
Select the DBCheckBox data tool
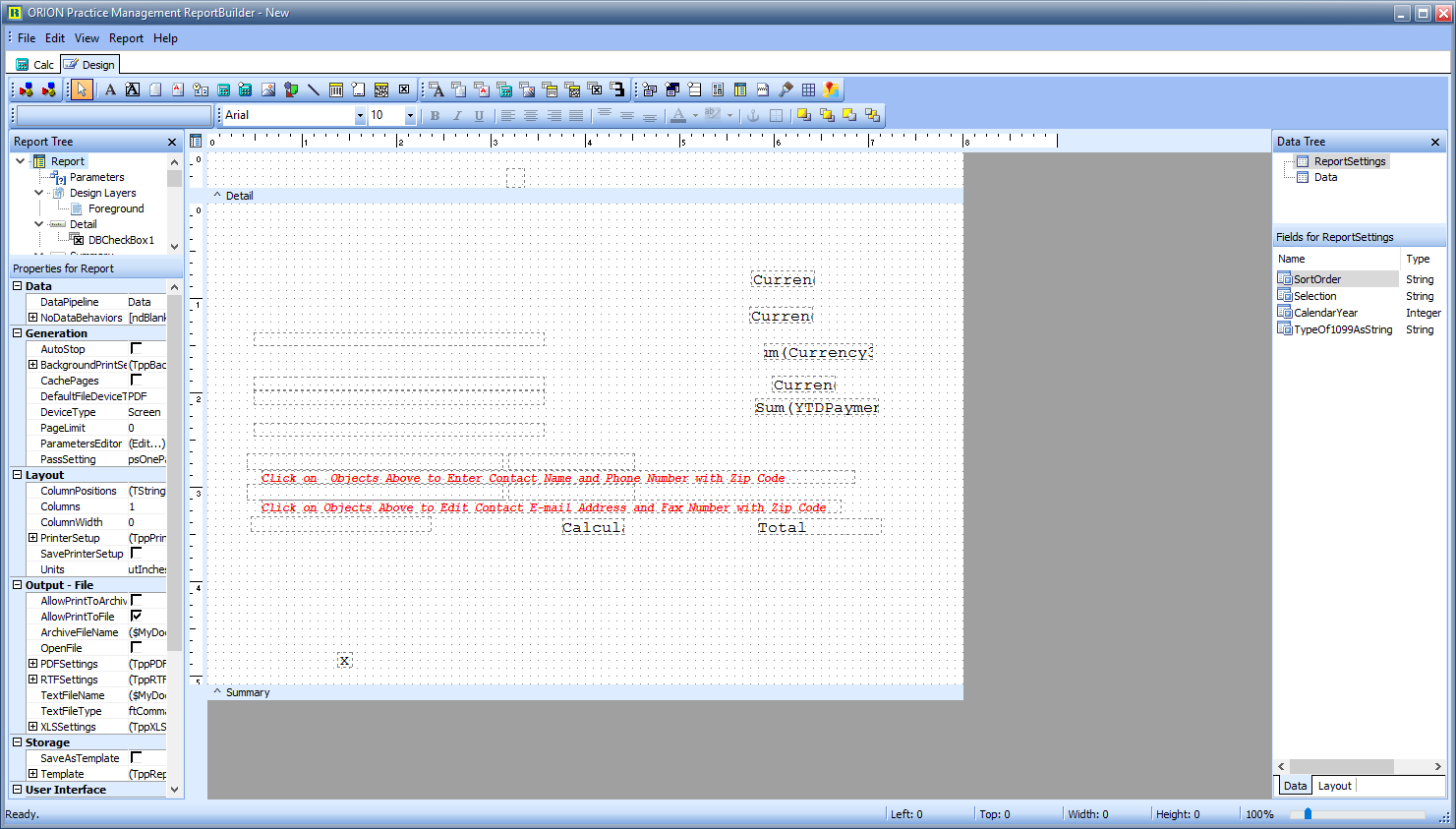click(x=595, y=89)
